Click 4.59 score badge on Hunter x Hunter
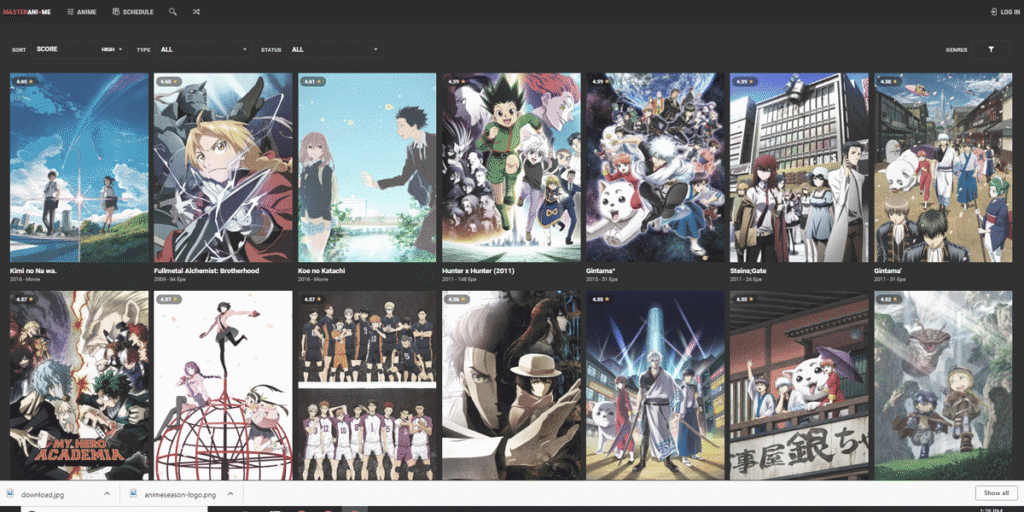This screenshot has width=1024, height=512. (x=456, y=82)
